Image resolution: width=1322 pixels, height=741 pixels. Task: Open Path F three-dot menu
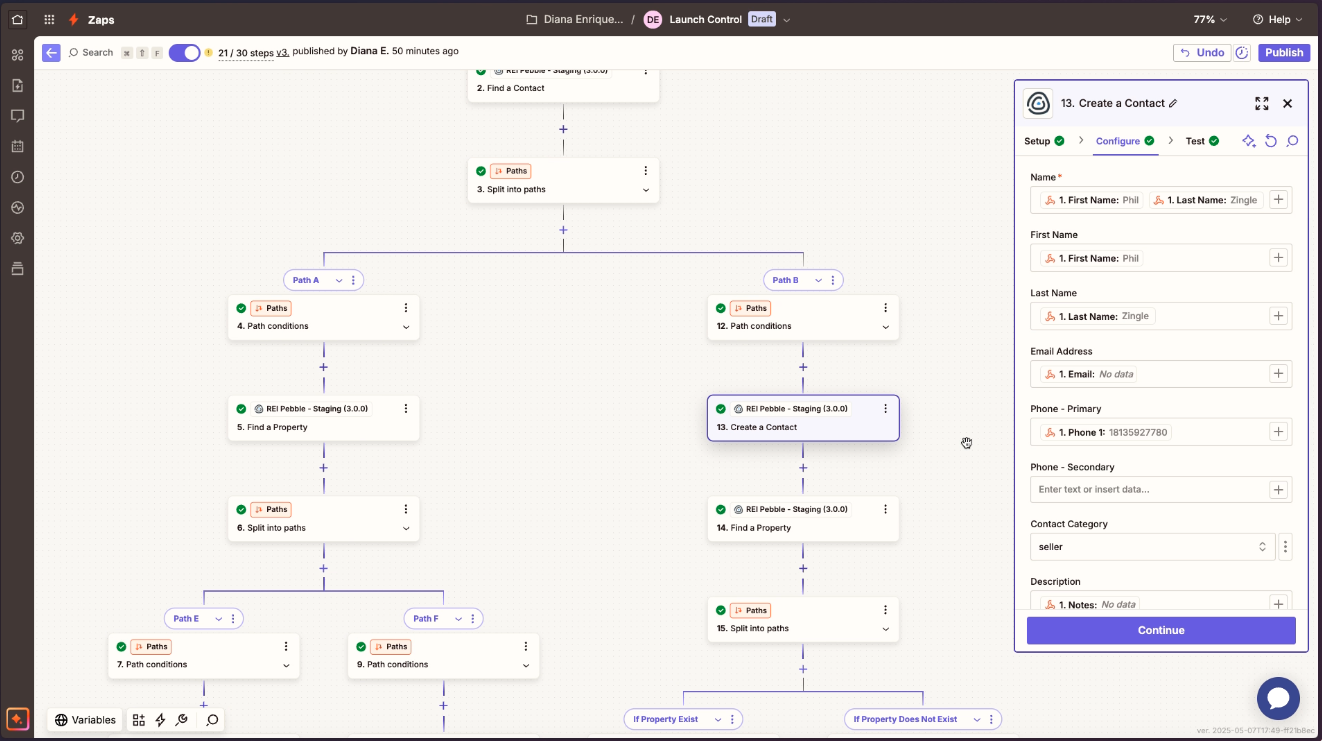tap(473, 619)
